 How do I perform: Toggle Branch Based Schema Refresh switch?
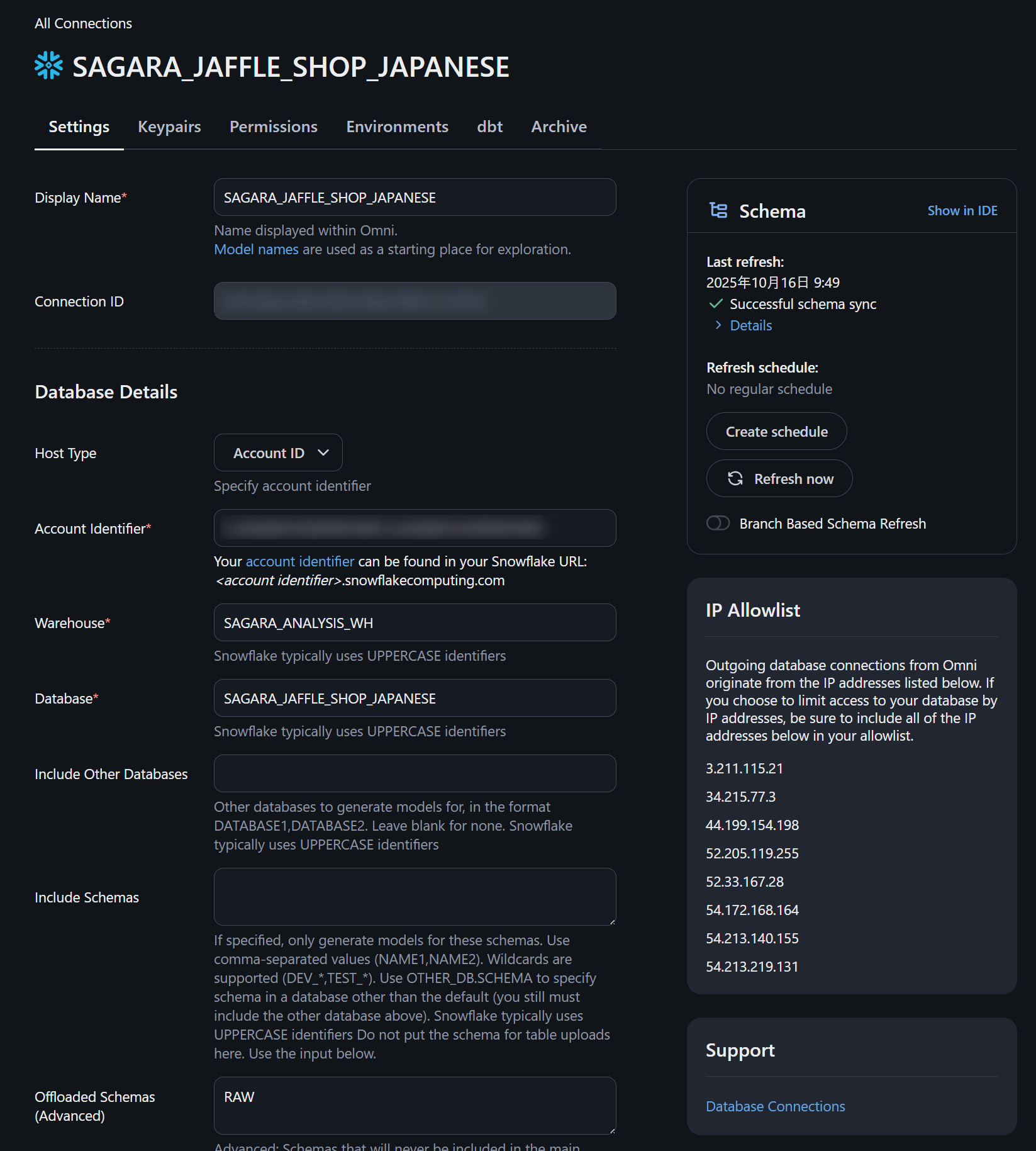pos(718,523)
